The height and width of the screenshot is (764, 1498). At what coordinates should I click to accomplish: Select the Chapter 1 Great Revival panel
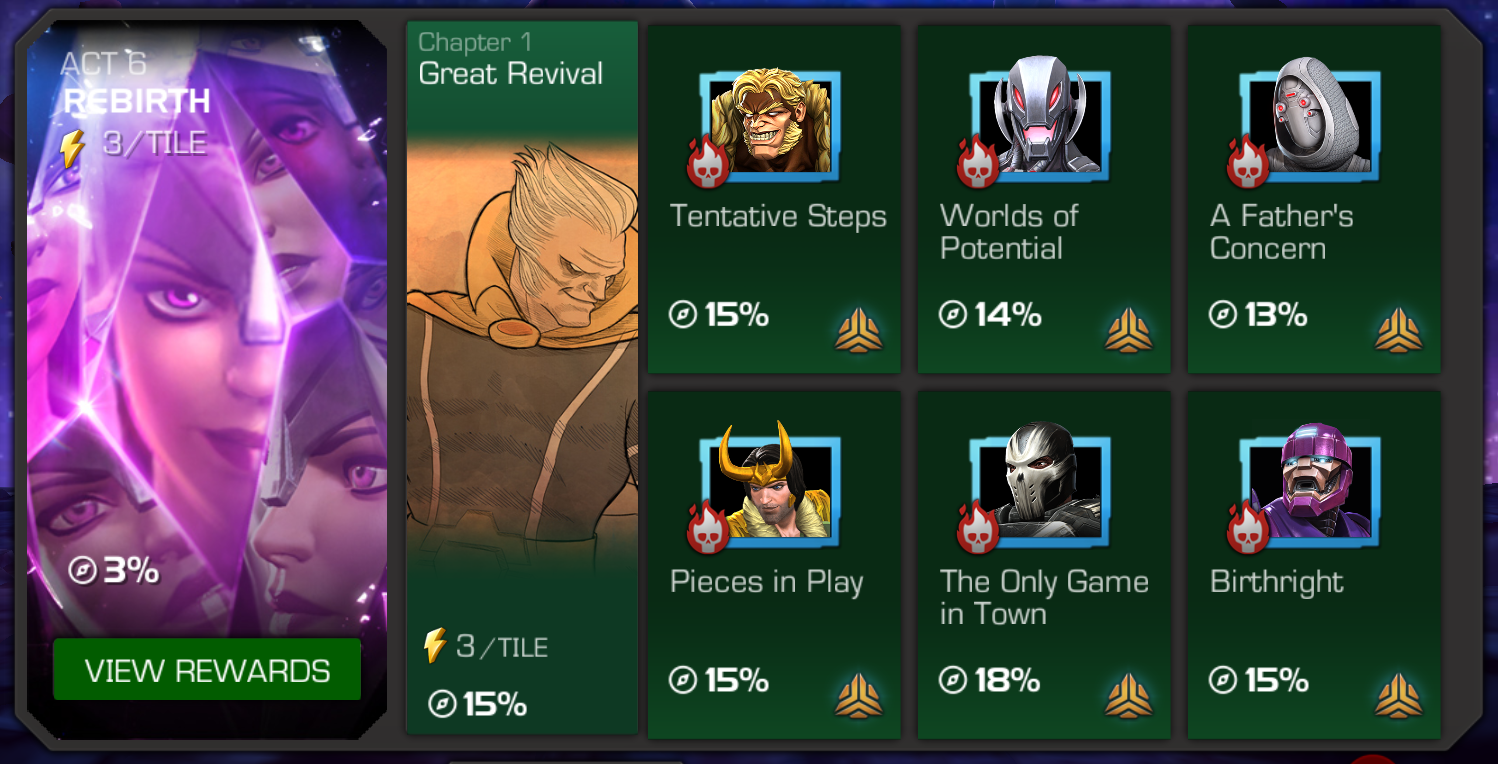coord(522,378)
